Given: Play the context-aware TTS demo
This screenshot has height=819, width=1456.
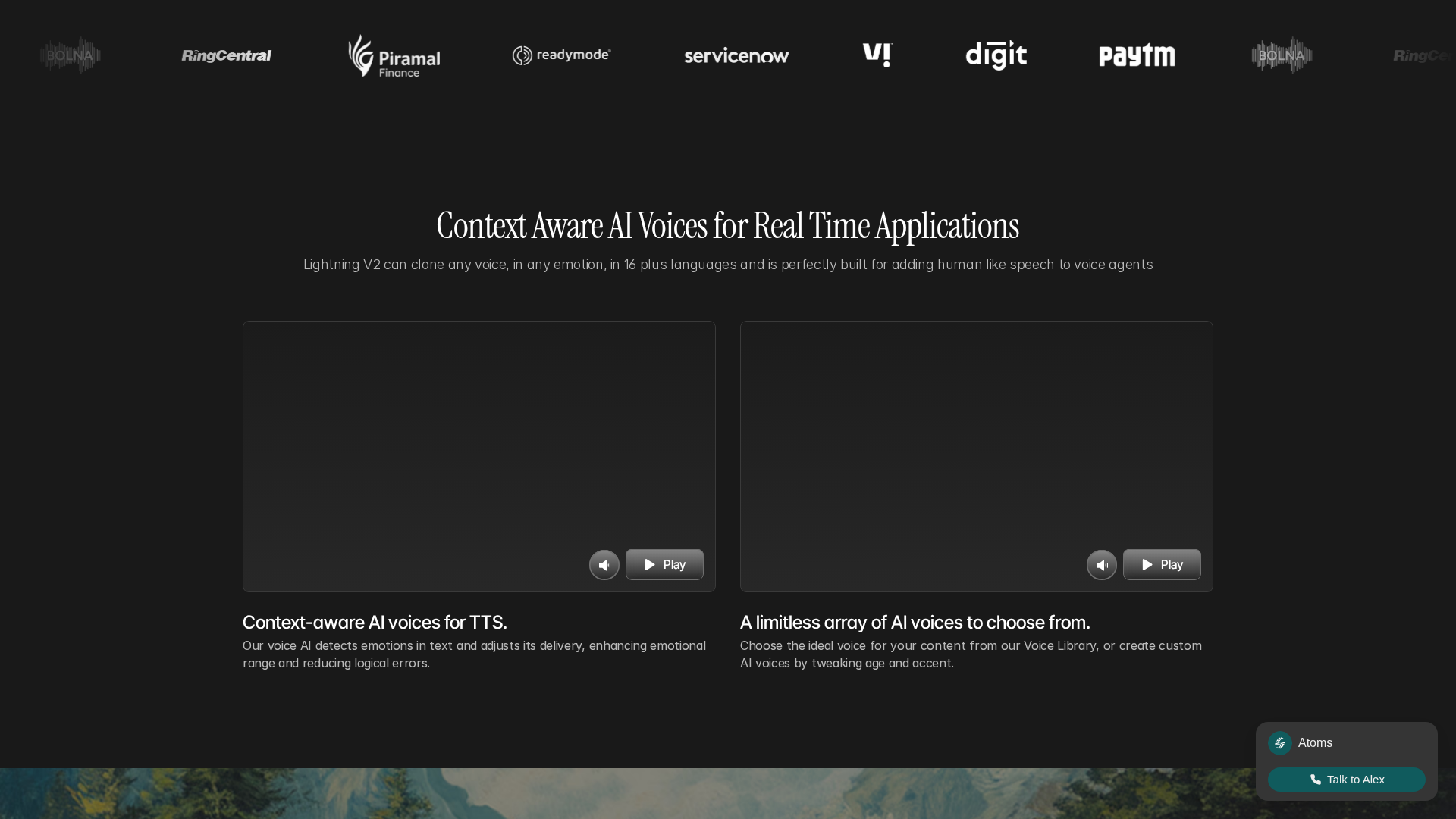Looking at the screenshot, I should pyautogui.click(x=664, y=564).
